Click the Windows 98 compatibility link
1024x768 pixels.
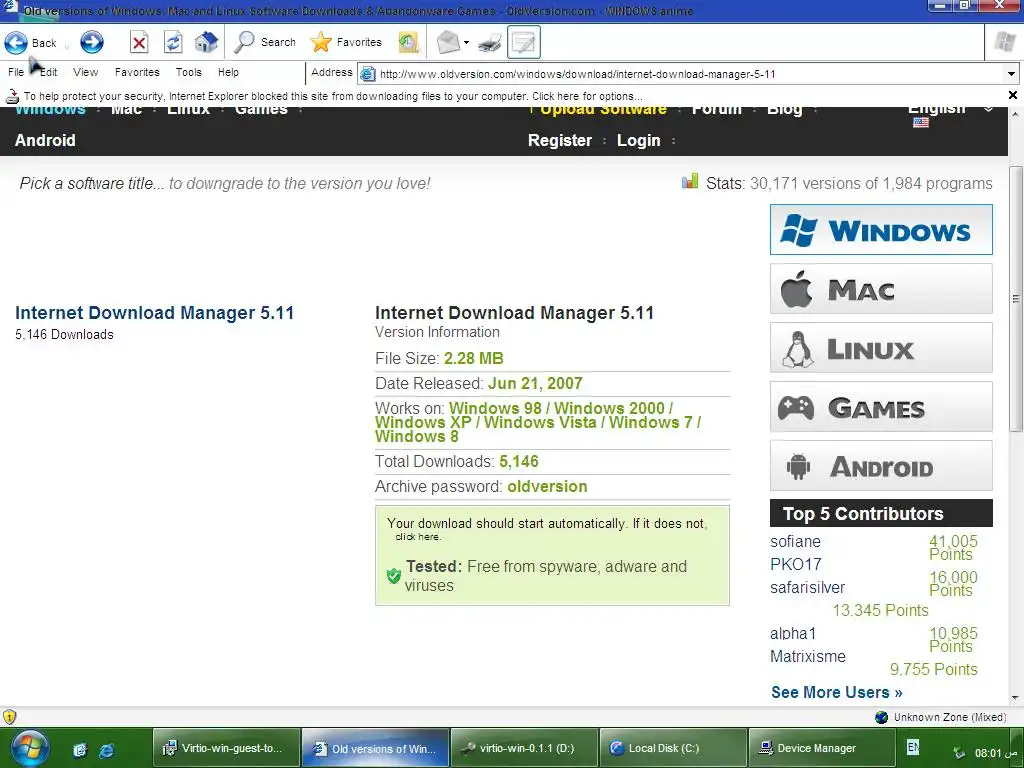click(x=495, y=408)
